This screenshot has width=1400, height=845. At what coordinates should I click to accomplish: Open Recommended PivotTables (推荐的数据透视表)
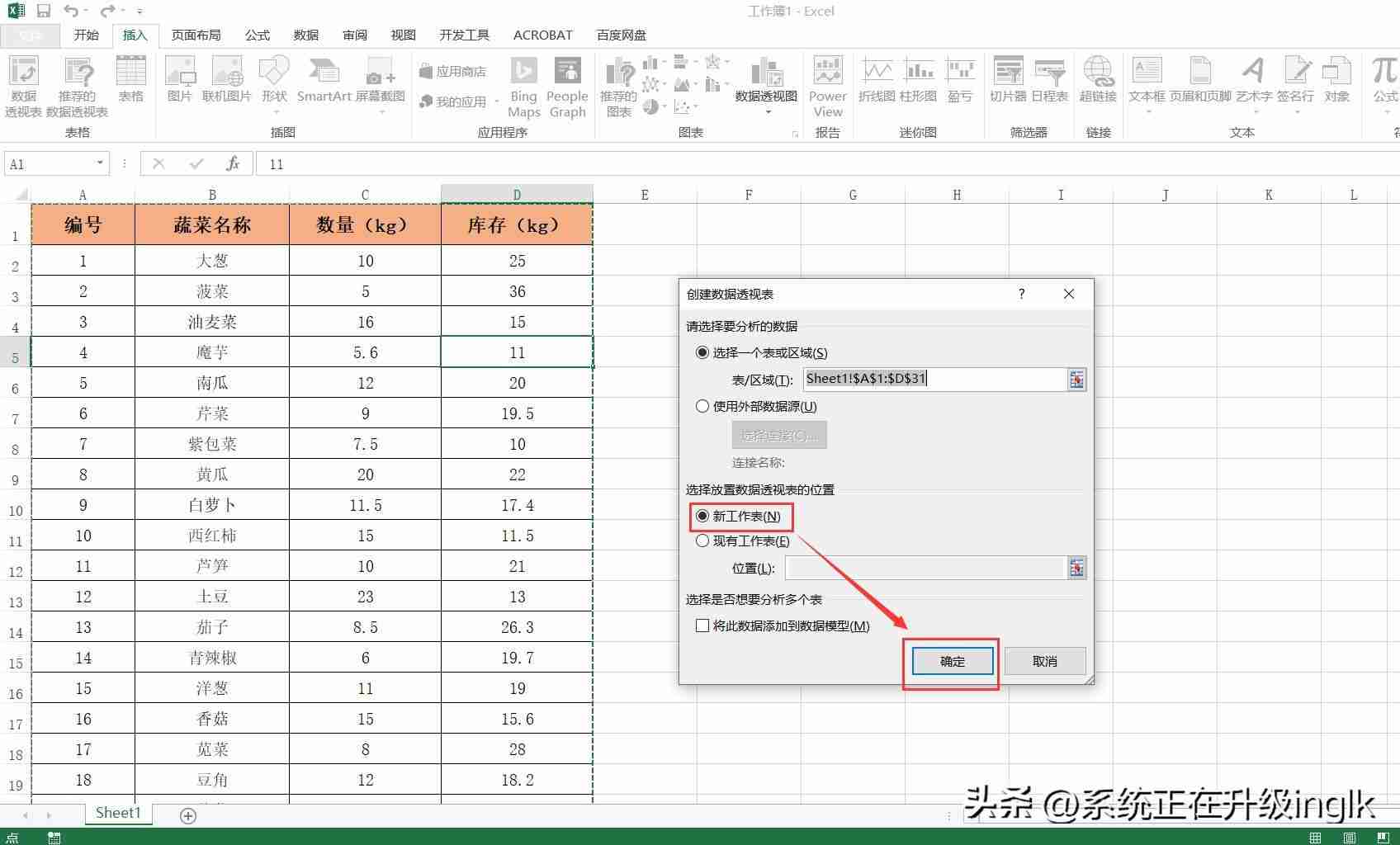pos(77,87)
